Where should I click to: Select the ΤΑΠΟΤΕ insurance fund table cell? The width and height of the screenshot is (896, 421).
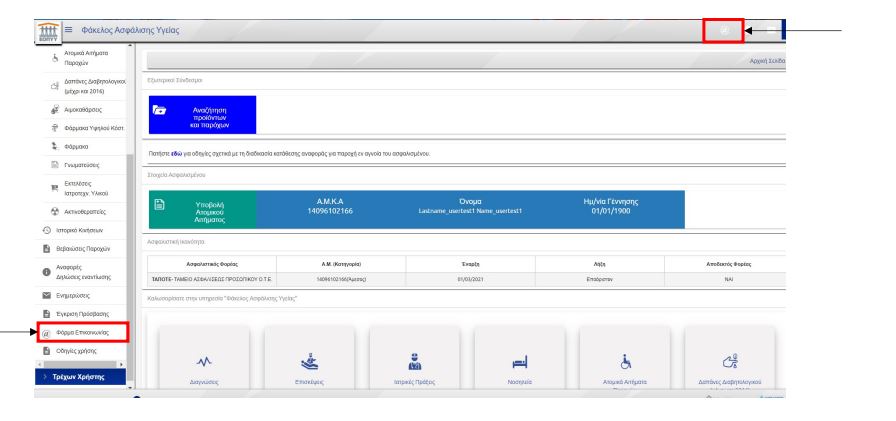[x=212, y=279]
